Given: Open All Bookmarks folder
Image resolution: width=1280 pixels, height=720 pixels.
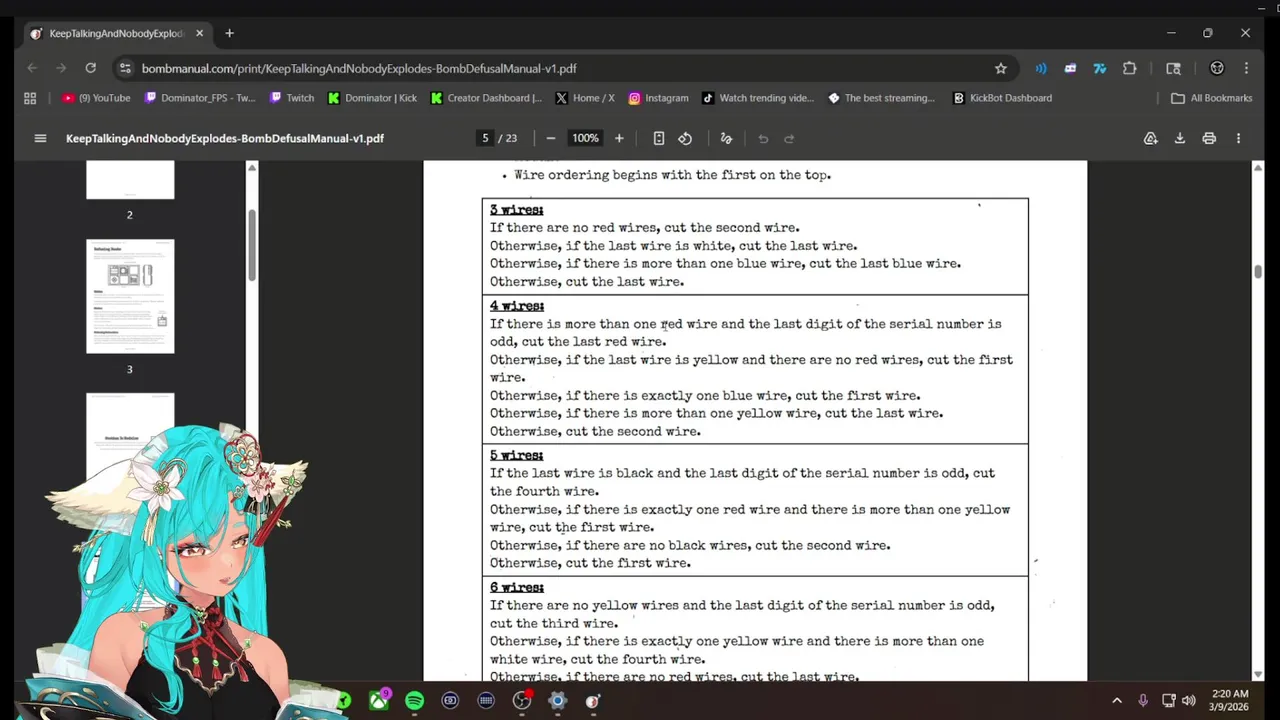Looking at the screenshot, I should [1212, 98].
